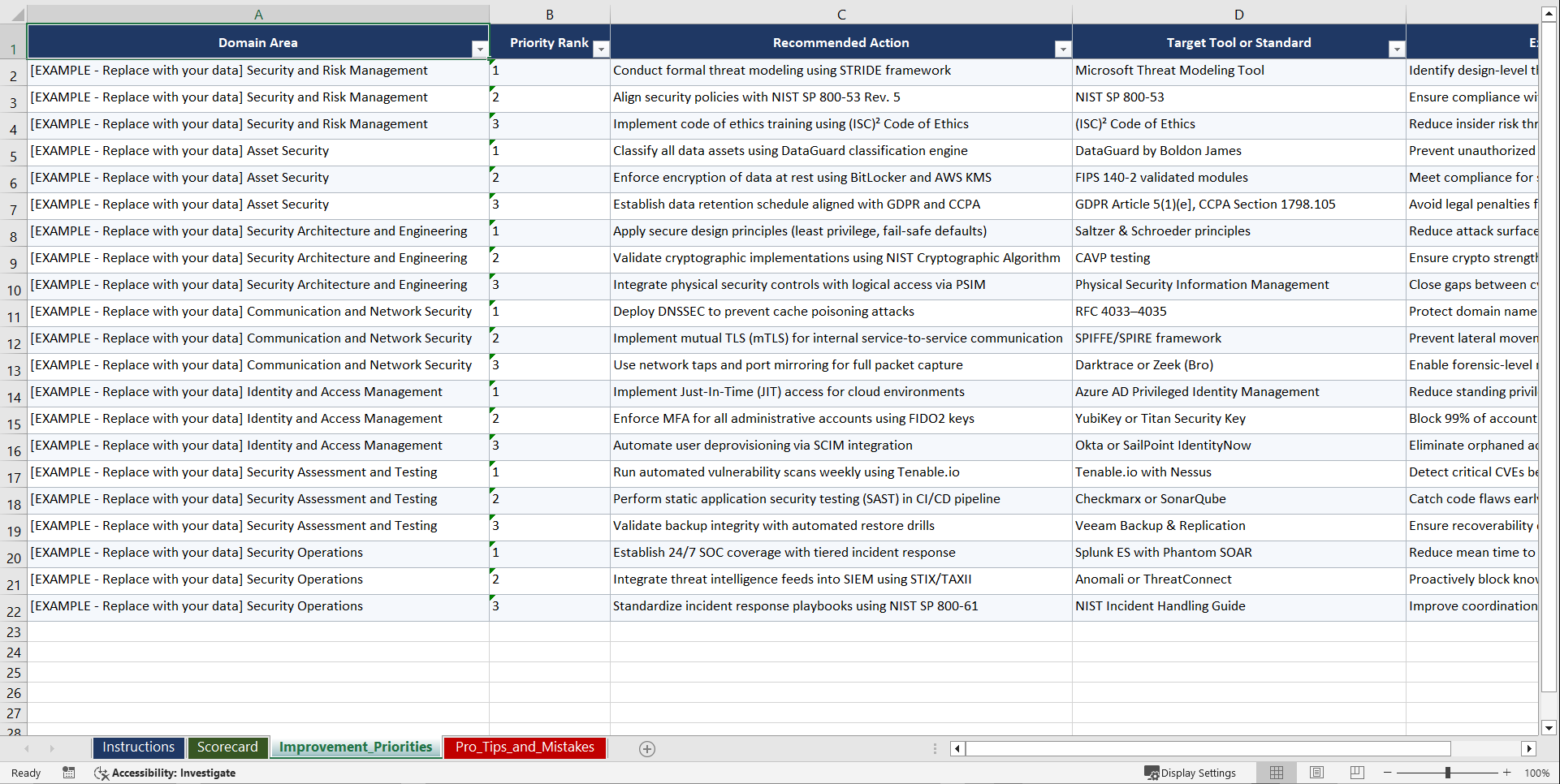Add a new worksheet with the plus button
This screenshot has height=784, width=1560.
click(647, 748)
